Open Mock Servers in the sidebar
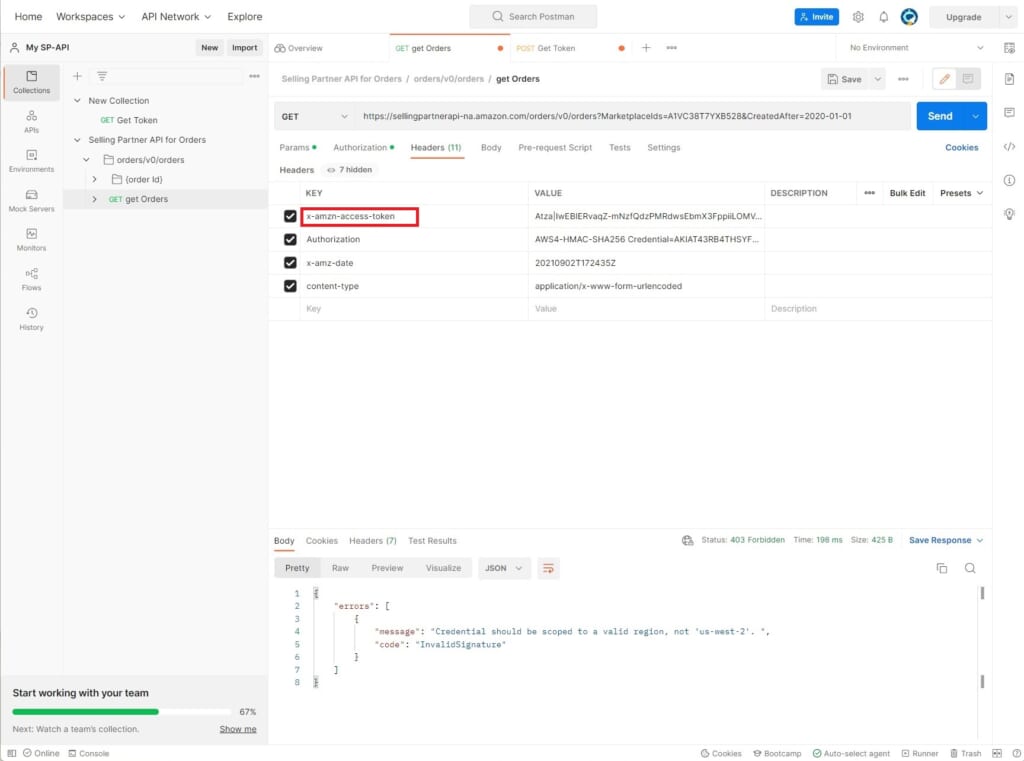Image resolution: width=1024 pixels, height=761 pixels. tap(31, 201)
